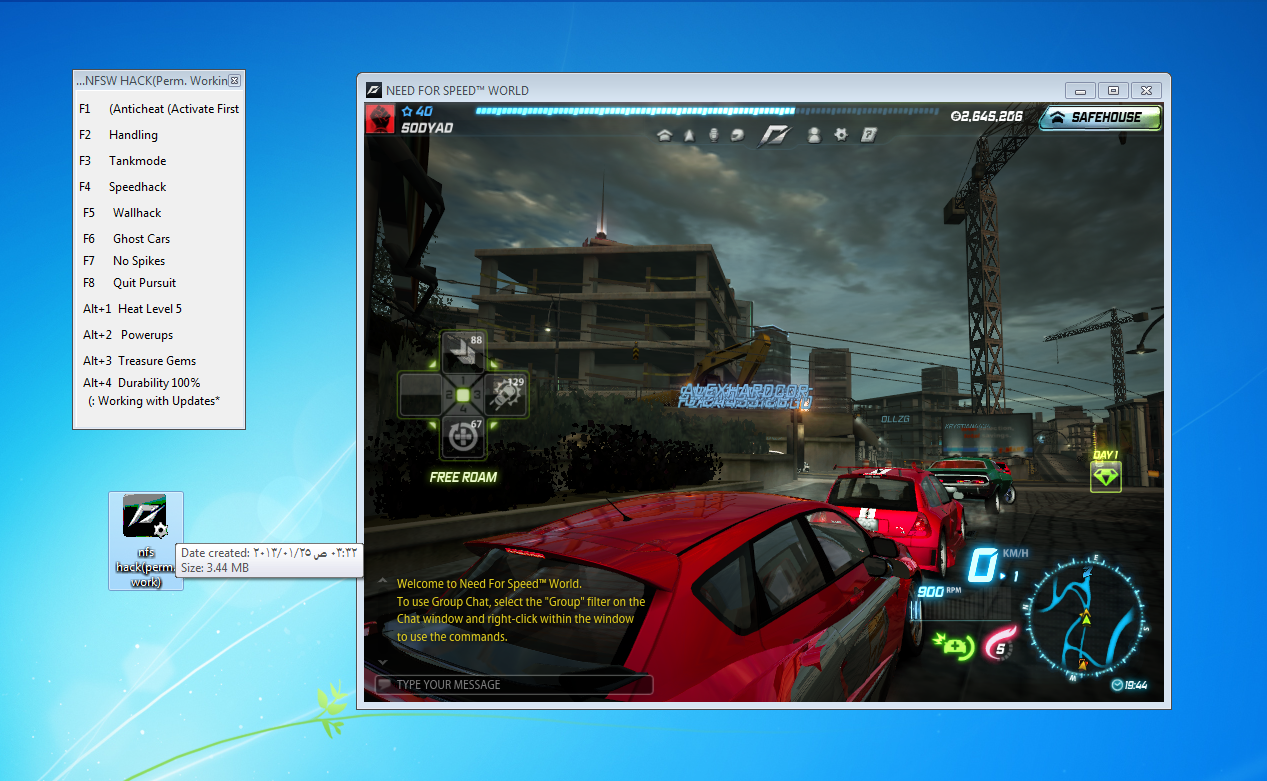Image resolution: width=1267 pixels, height=781 pixels.
Task: Minimize the Need for Speed World window
Action: [x=1080, y=90]
